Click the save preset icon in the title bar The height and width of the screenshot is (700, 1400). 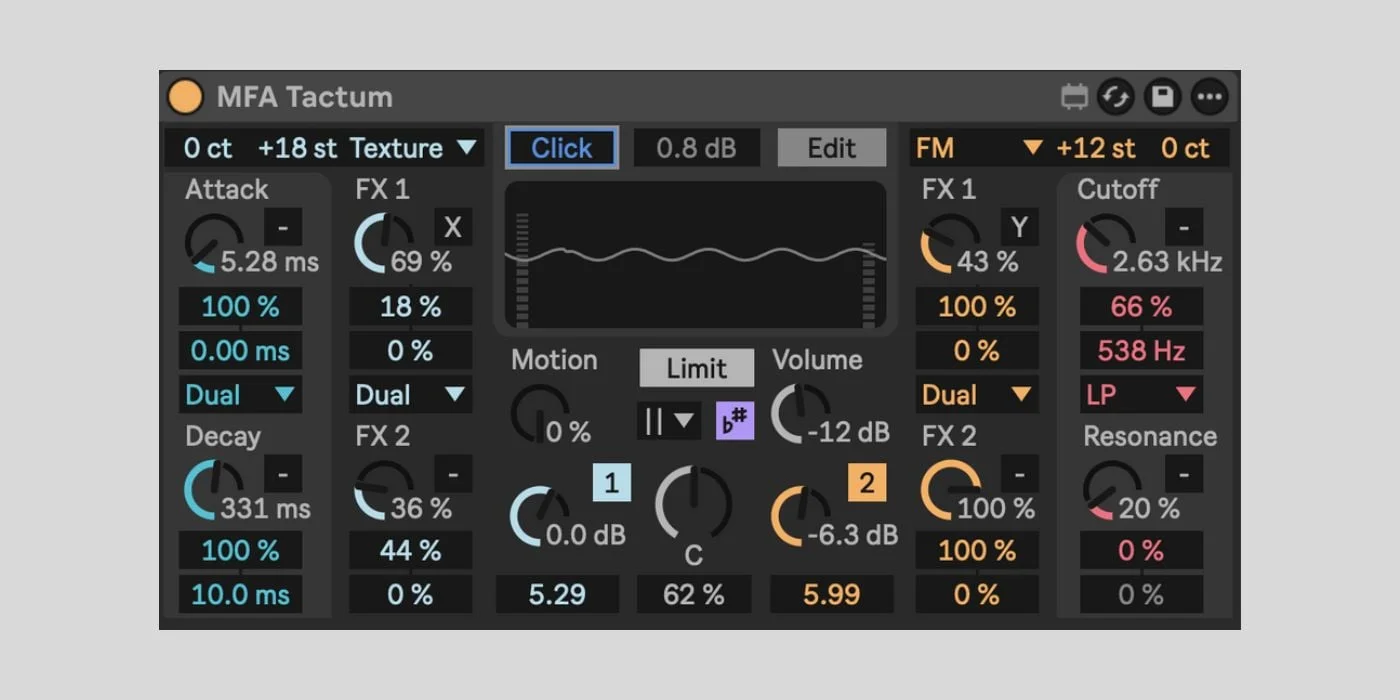[x=1162, y=96]
